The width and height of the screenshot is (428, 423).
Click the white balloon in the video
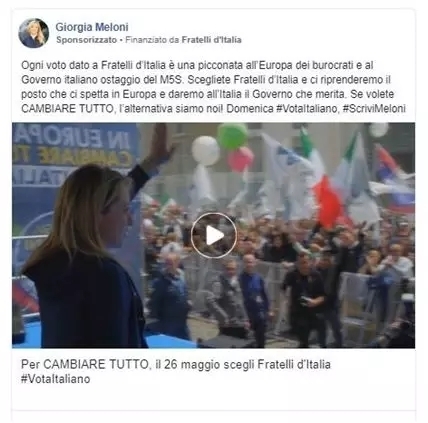[205, 151]
